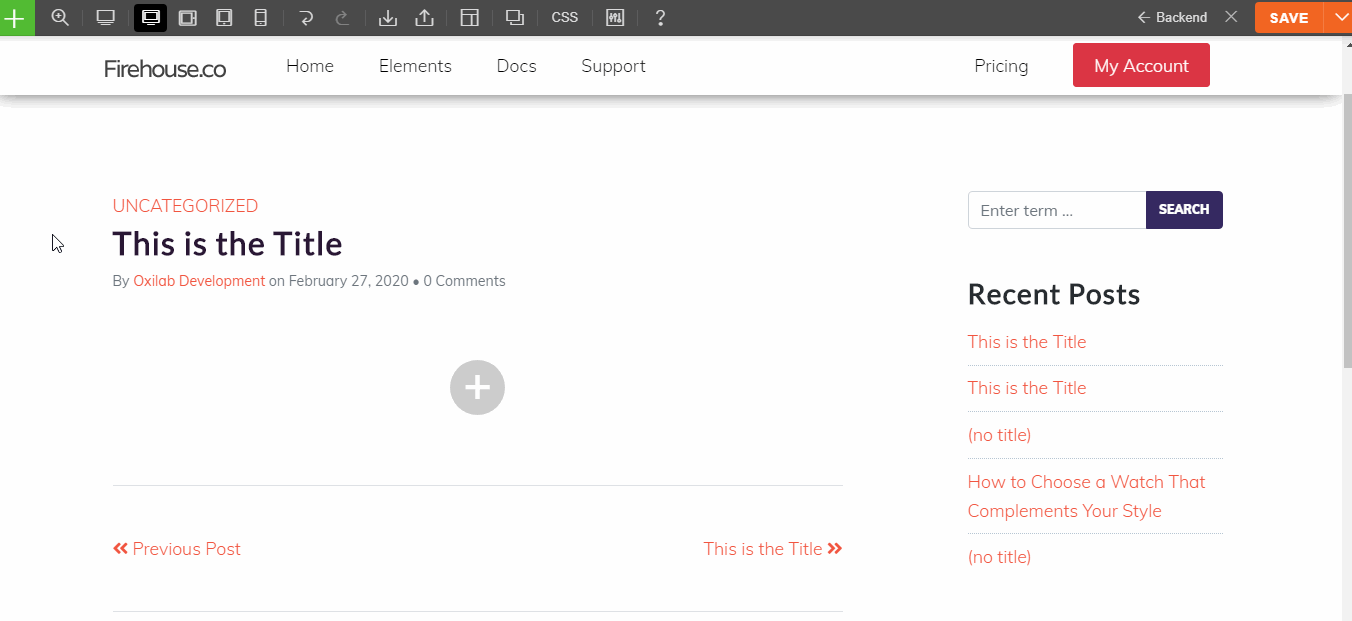Open the CSS editor

(565, 18)
